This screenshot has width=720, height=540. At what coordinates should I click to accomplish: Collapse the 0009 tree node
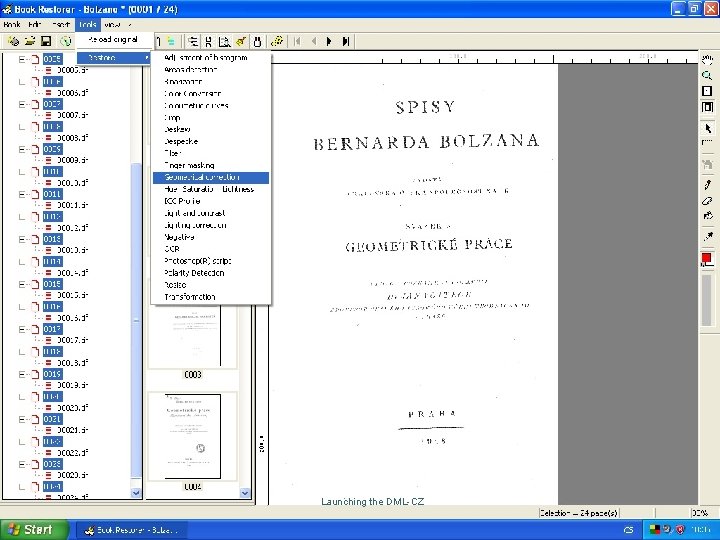click(x=22, y=149)
